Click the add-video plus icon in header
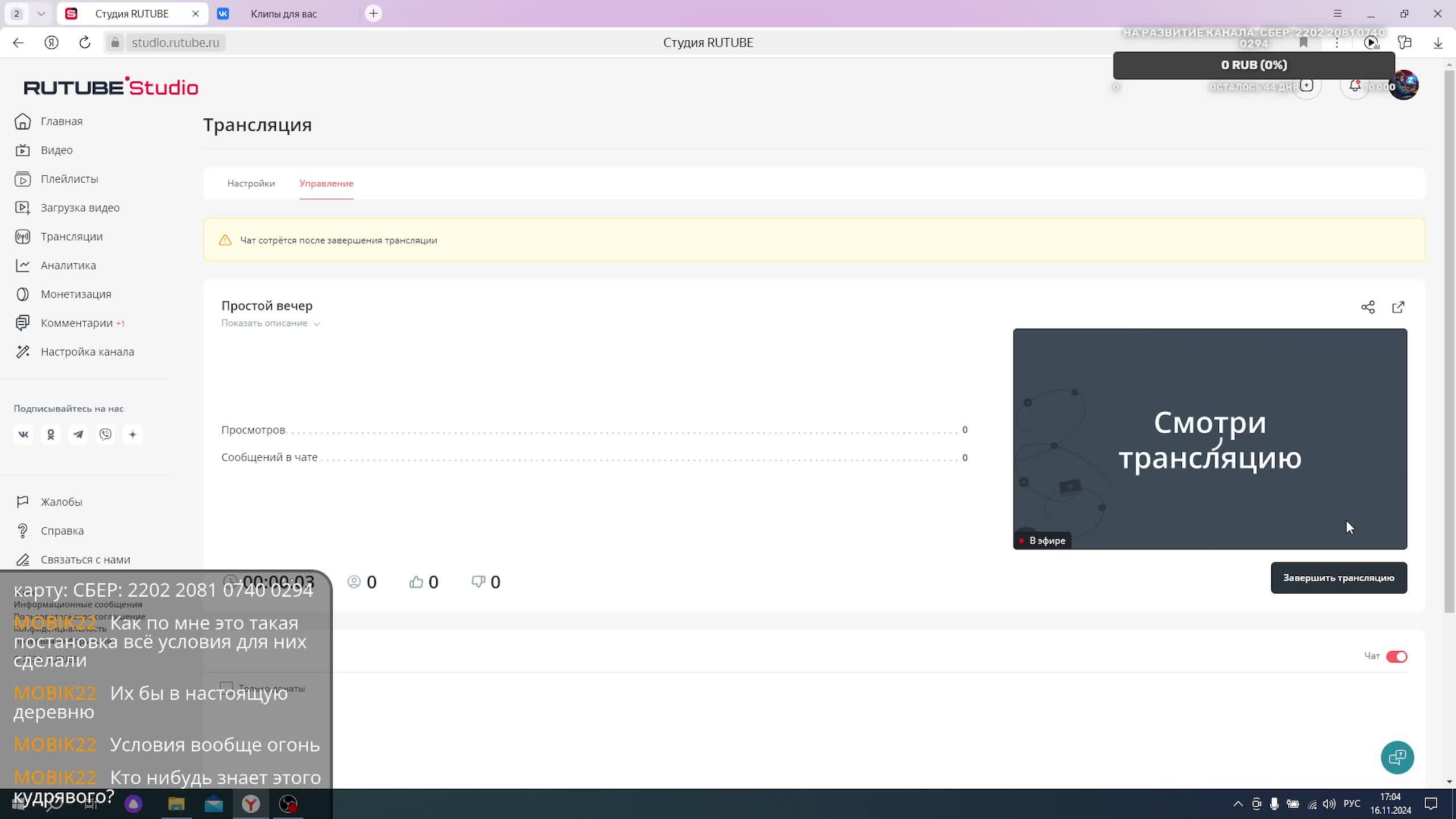This screenshot has width=1456, height=819. click(x=1306, y=85)
